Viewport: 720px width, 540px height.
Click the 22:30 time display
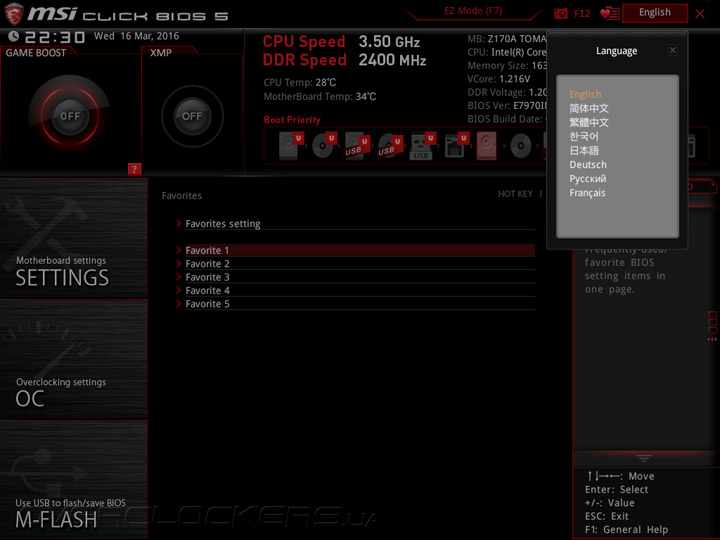[x=55, y=37]
